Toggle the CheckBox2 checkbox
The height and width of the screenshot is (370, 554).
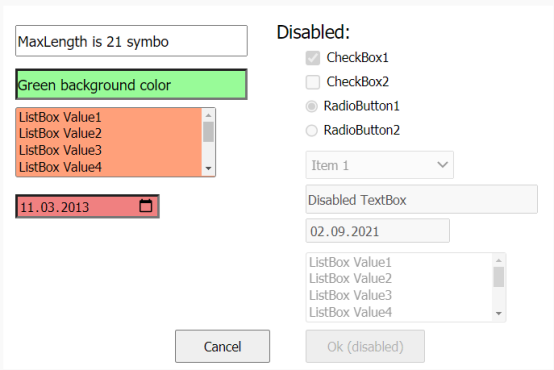click(313, 82)
